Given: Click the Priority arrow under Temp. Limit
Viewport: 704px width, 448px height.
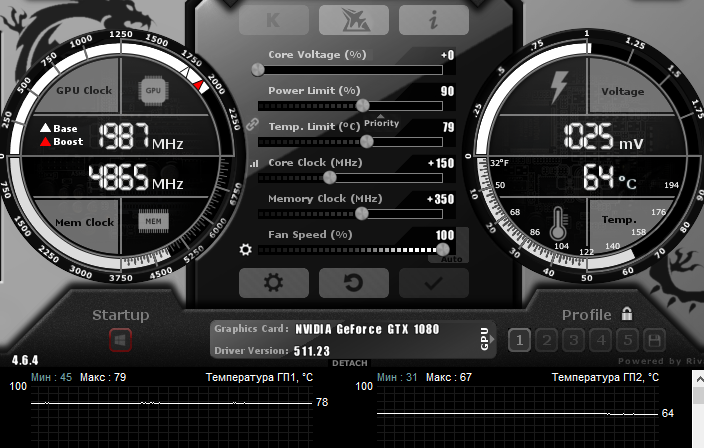Looking at the screenshot, I should tap(381, 116).
